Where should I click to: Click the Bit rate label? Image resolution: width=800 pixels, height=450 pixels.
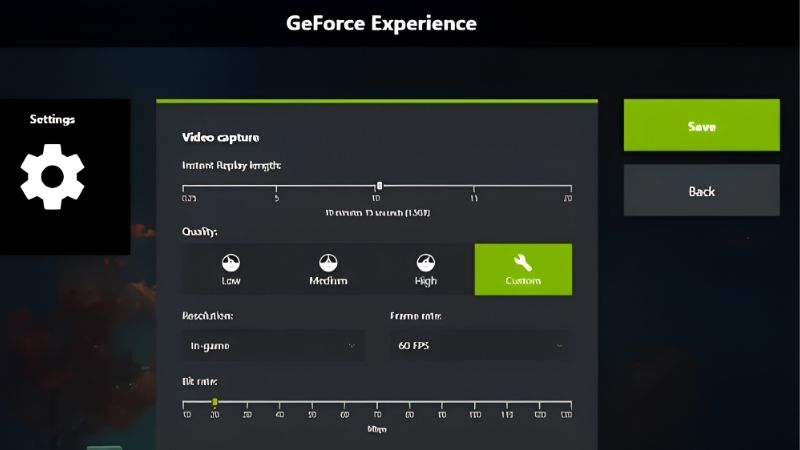click(199, 381)
